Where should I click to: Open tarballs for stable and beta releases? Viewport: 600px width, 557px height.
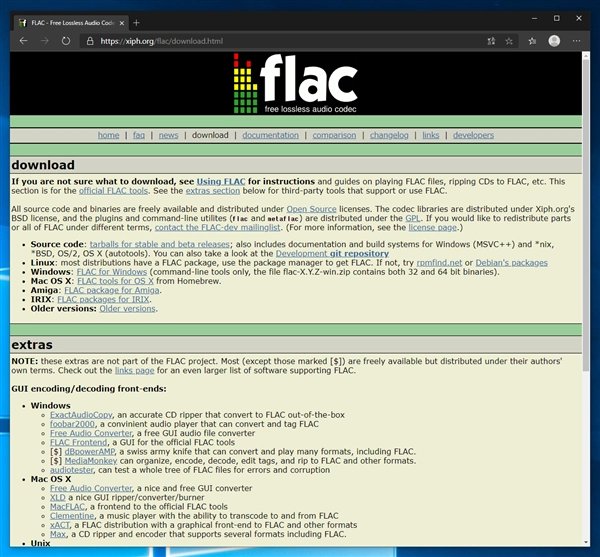pyautogui.click(x=160, y=244)
